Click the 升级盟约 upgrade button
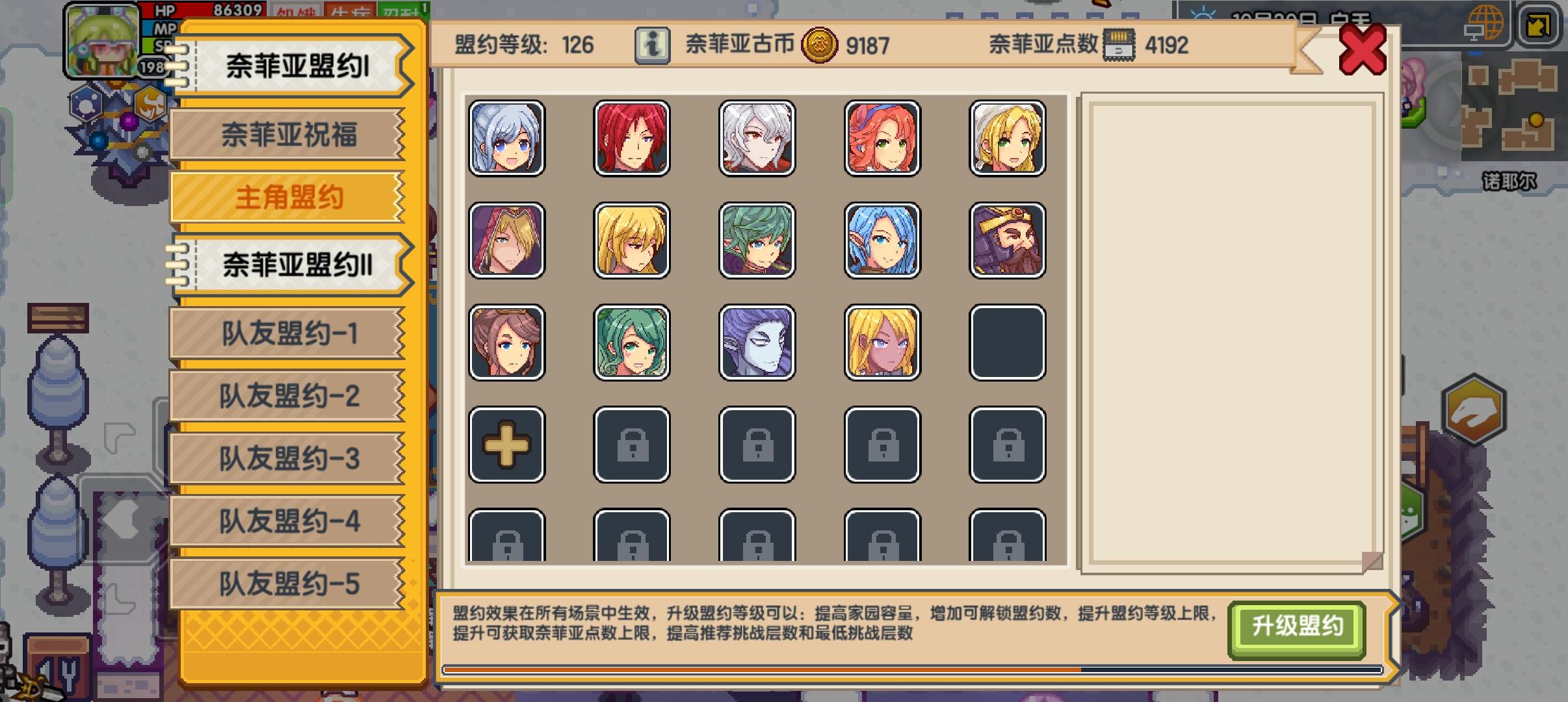This screenshot has height=702, width=1568. click(1297, 627)
